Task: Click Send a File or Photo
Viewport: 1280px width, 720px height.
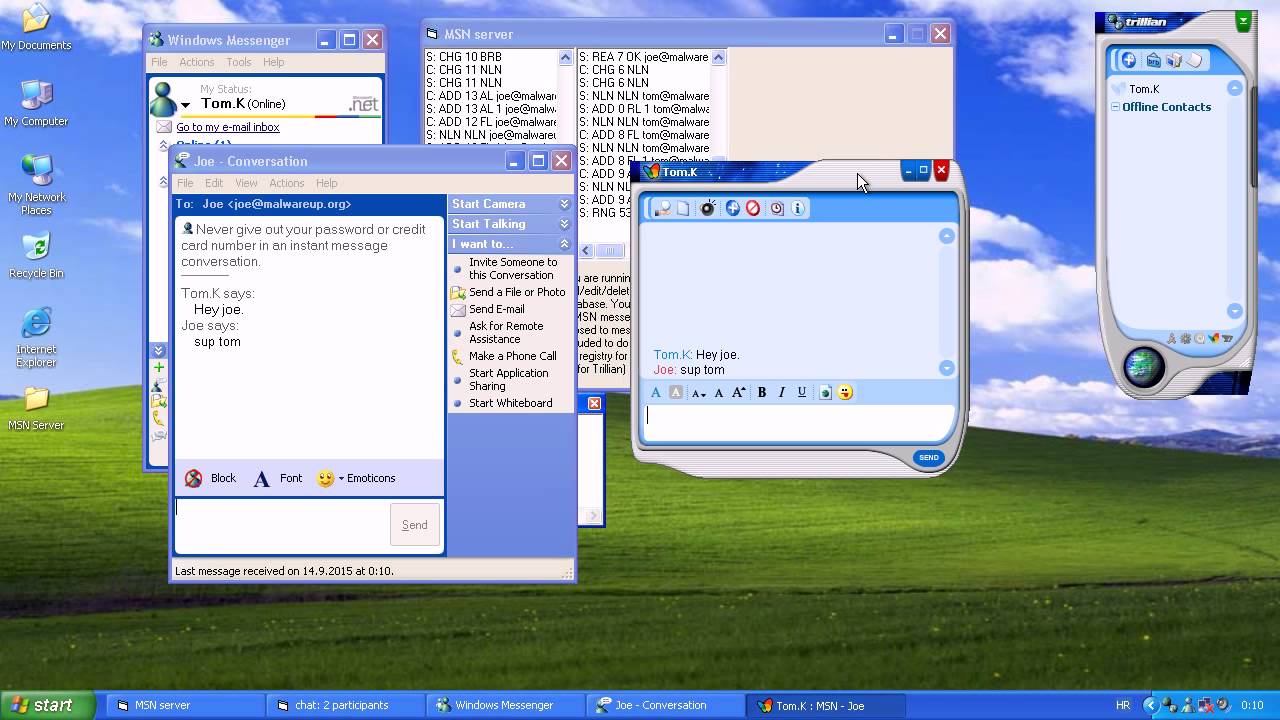Action: (517, 292)
